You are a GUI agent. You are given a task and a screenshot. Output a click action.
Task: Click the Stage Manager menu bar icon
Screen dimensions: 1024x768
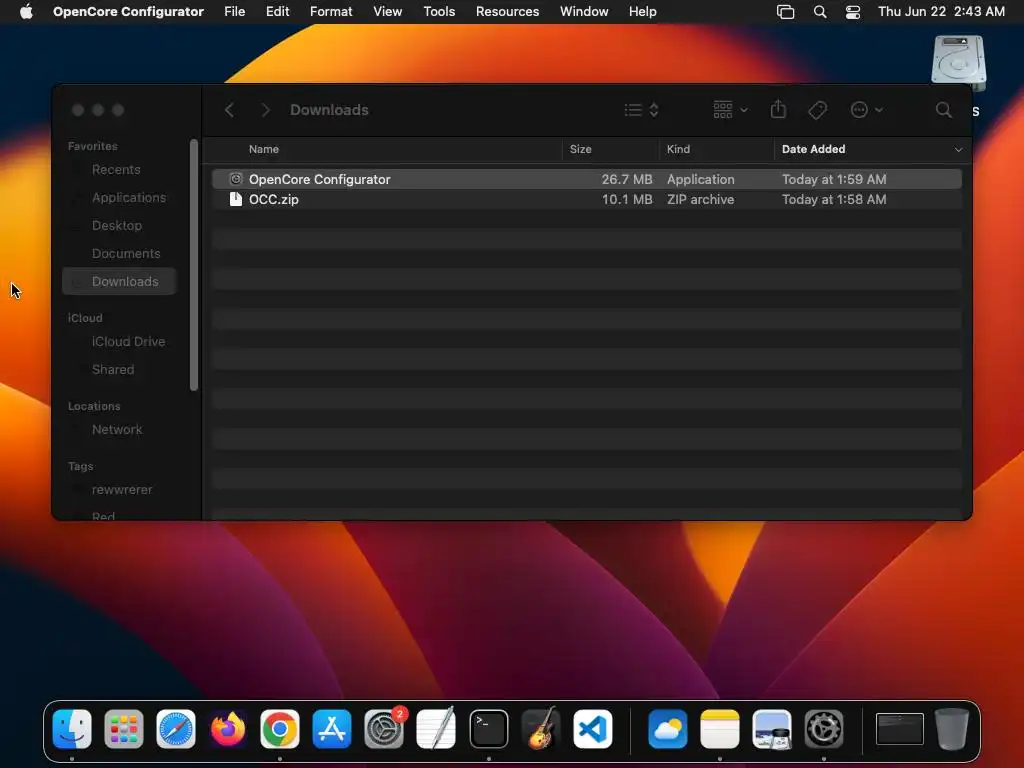coord(785,12)
